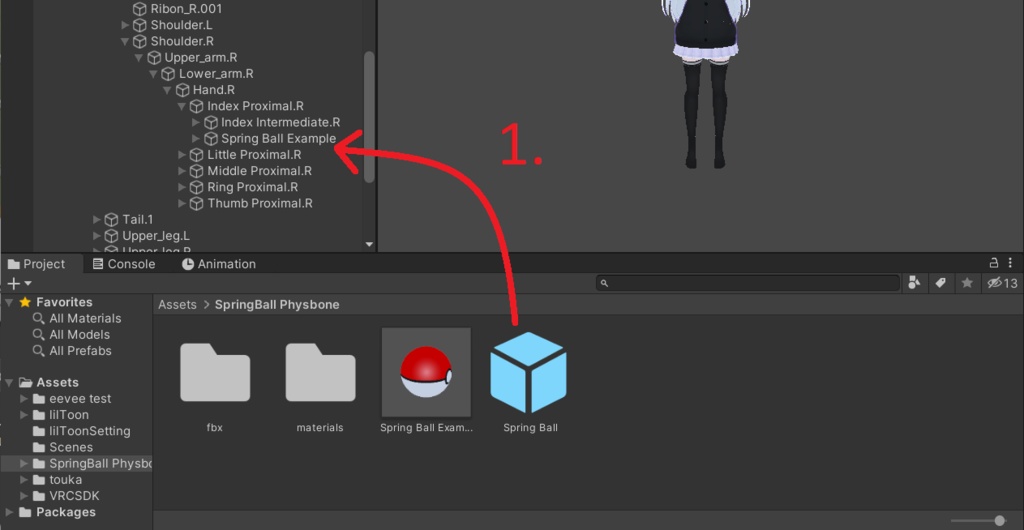Click the Shoulder.L cube icon

coord(140,25)
